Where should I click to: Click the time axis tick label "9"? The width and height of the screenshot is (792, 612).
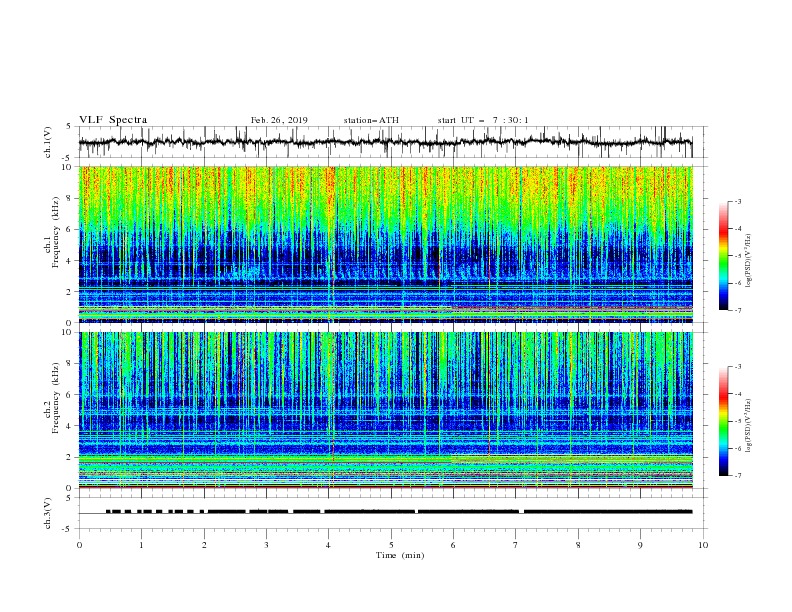tap(640, 545)
